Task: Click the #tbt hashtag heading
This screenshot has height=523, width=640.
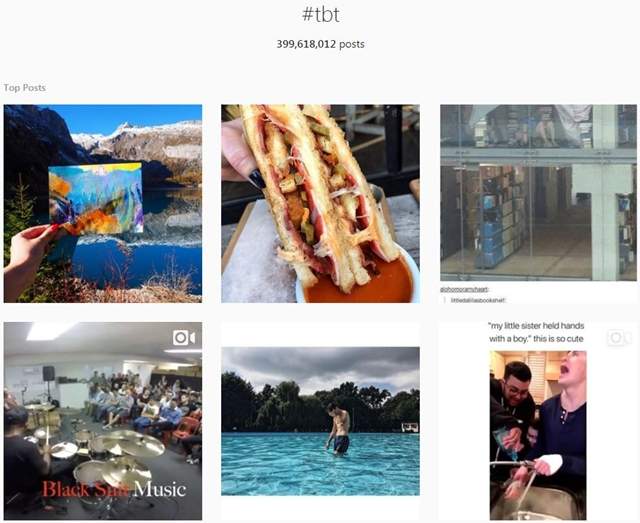Action: point(320,15)
